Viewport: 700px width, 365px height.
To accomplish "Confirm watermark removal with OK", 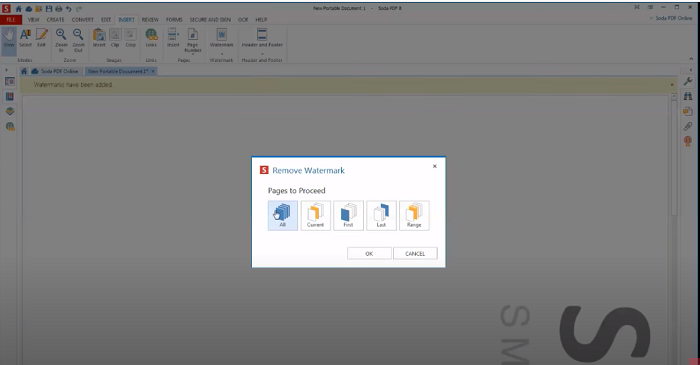I will [369, 253].
